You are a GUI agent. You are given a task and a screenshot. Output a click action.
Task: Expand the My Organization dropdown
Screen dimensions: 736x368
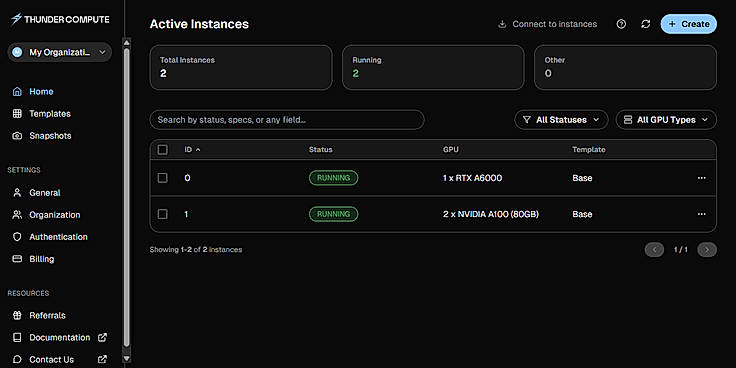(x=60, y=52)
